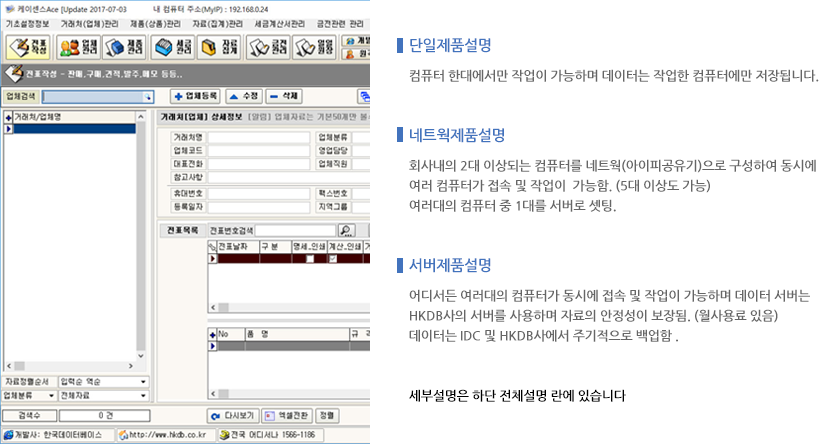
Task: Toggle the 명세.인쇄 checkbox in the row
Action: (x=310, y=259)
